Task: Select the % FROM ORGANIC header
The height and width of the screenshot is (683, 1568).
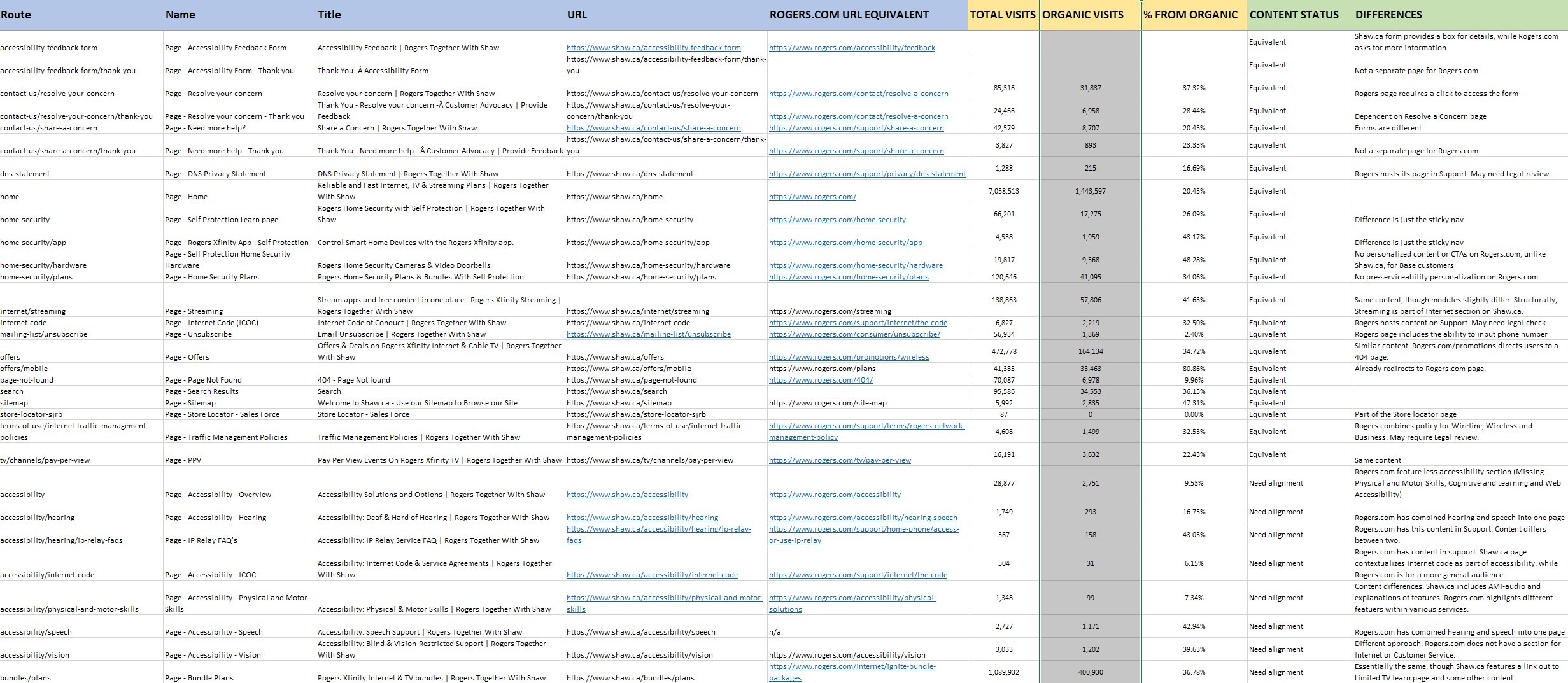Action: click(x=1194, y=15)
